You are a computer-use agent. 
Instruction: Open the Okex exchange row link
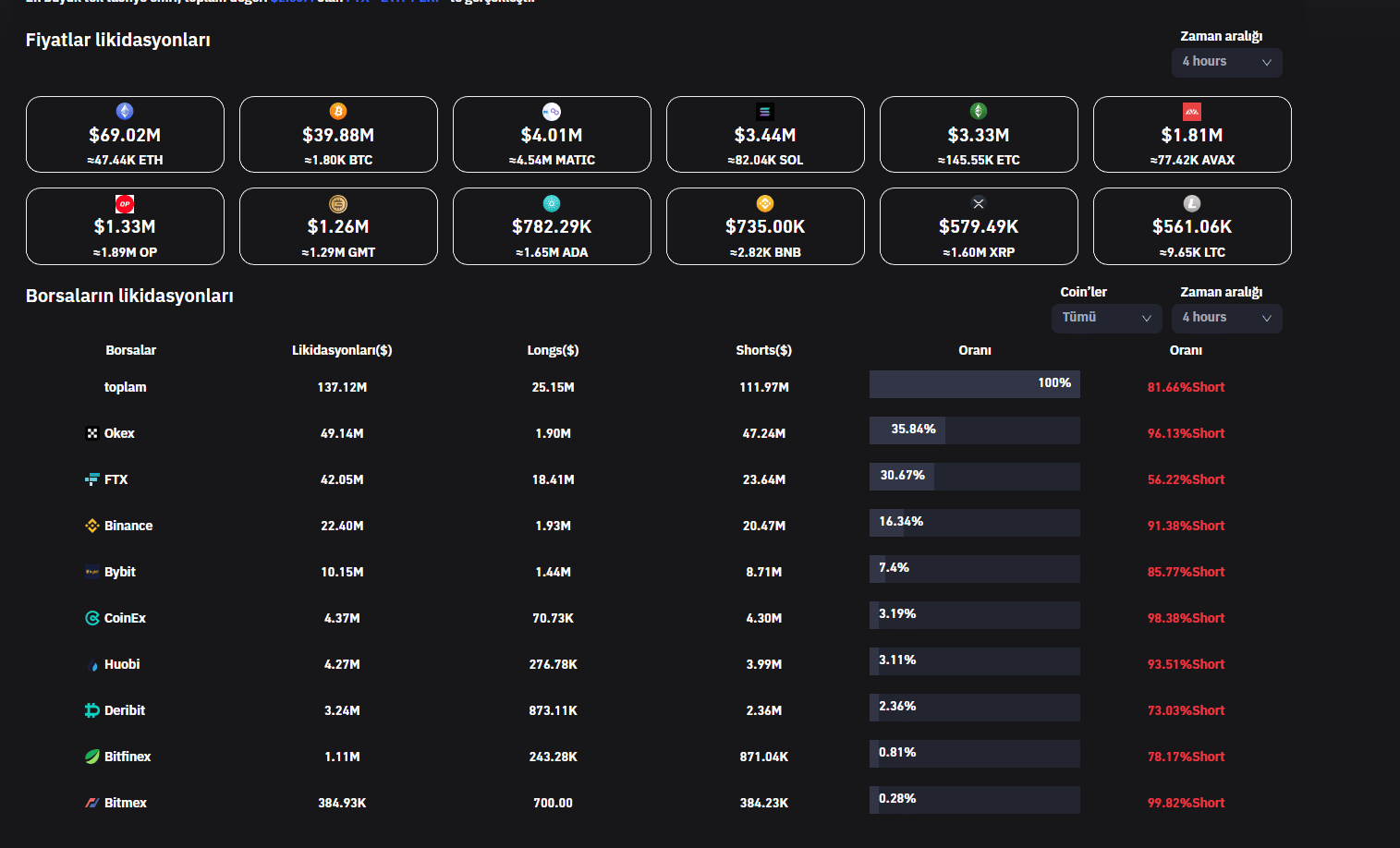coord(118,433)
